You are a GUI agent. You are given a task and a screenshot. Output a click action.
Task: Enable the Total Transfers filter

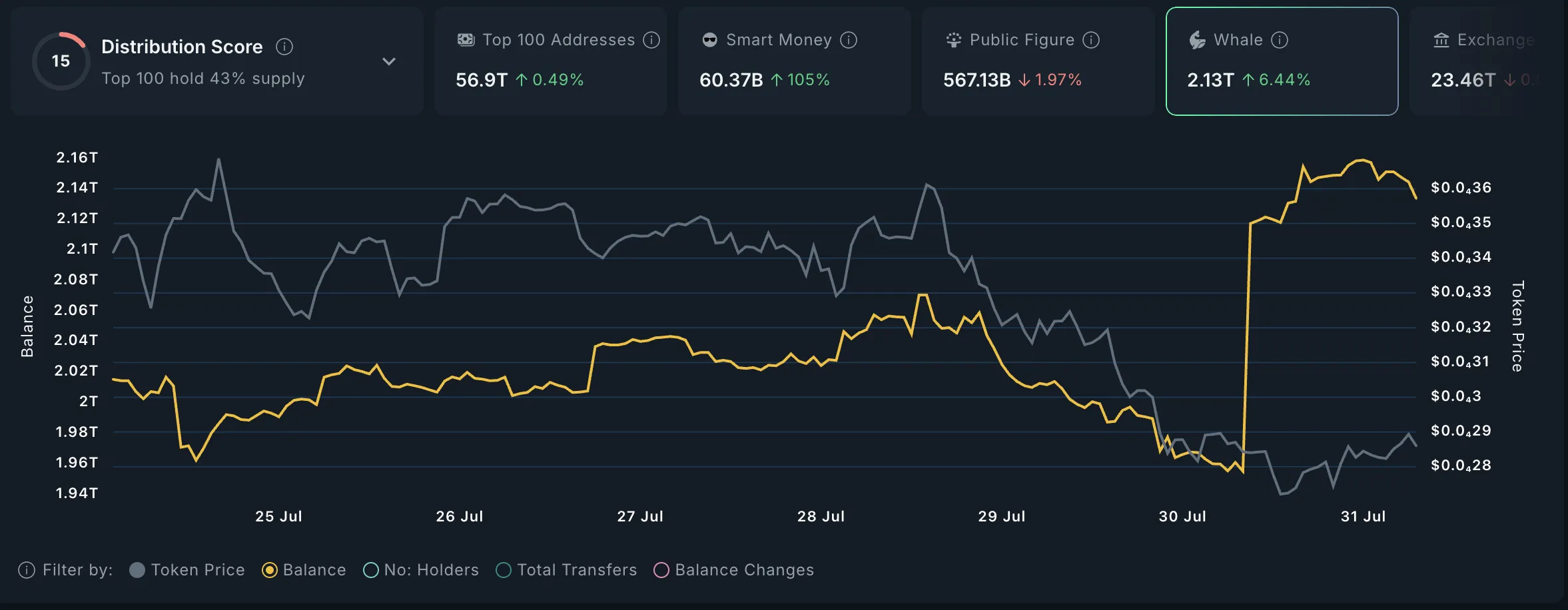pos(504,570)
